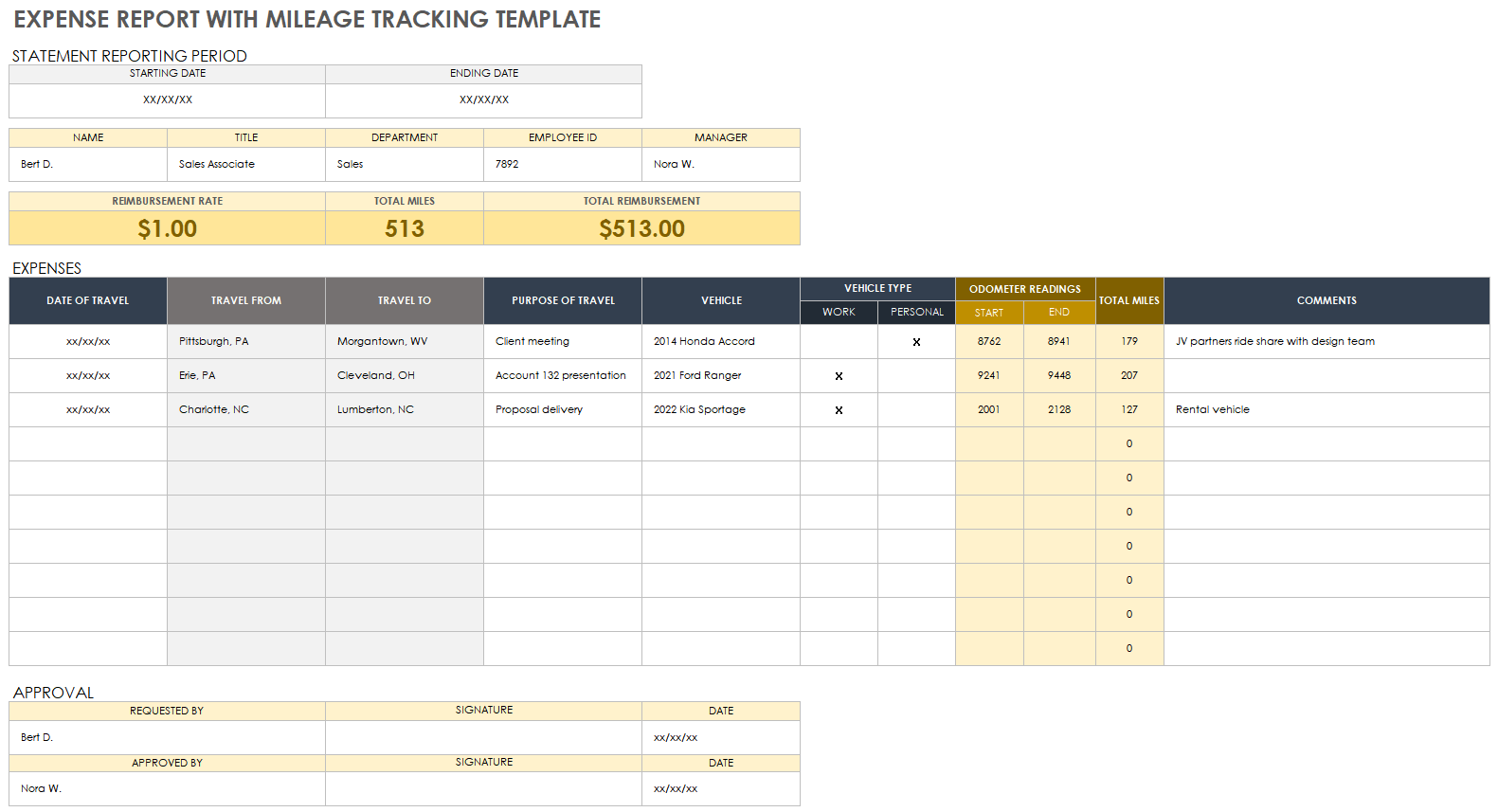Screen dimensions: 1498x812
Task: Click the Ending Date value cell
Action: click(483, 100)
